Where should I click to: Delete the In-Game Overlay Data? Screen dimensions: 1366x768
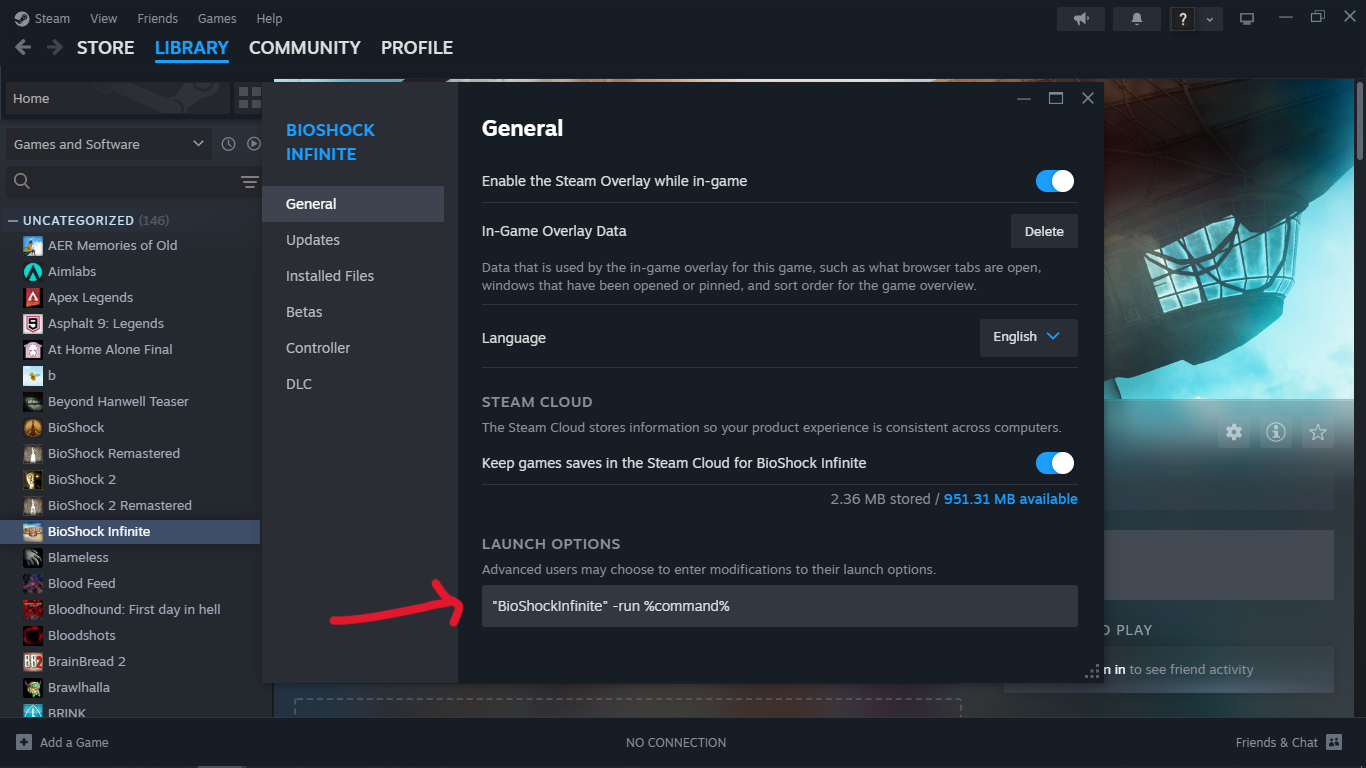point(1044,231)
